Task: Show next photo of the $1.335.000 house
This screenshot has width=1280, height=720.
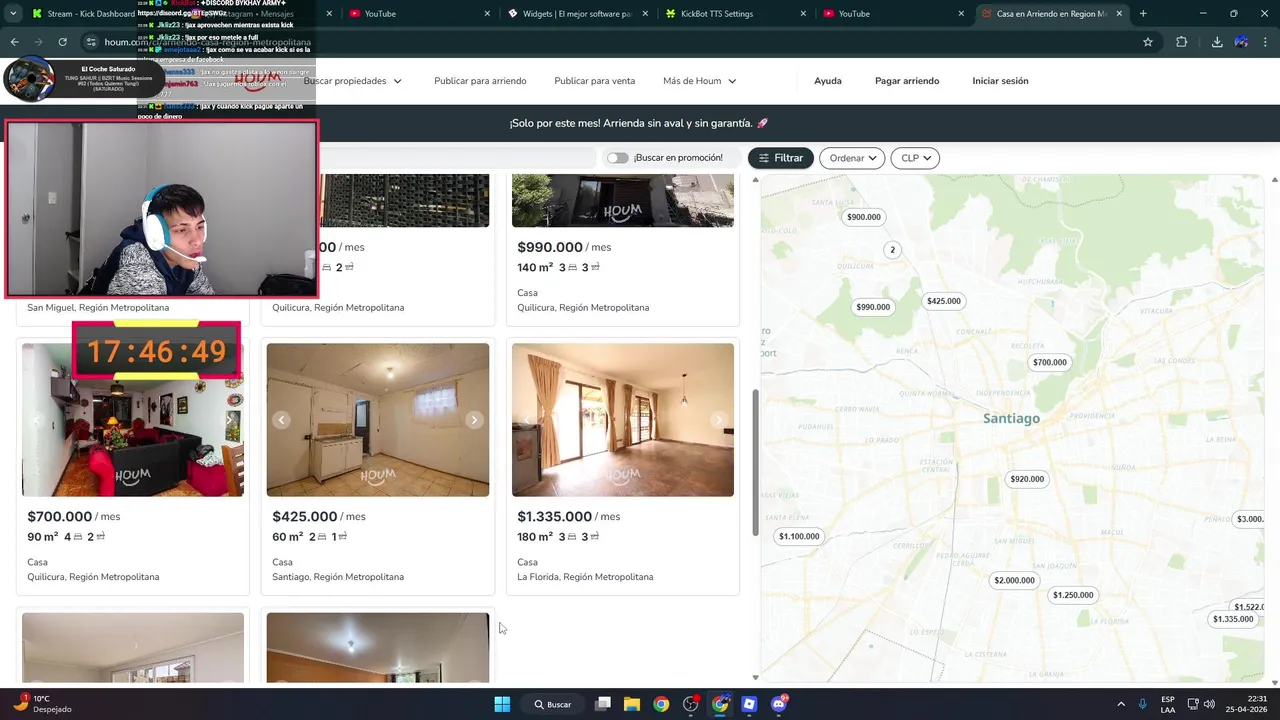Action: 718,420
